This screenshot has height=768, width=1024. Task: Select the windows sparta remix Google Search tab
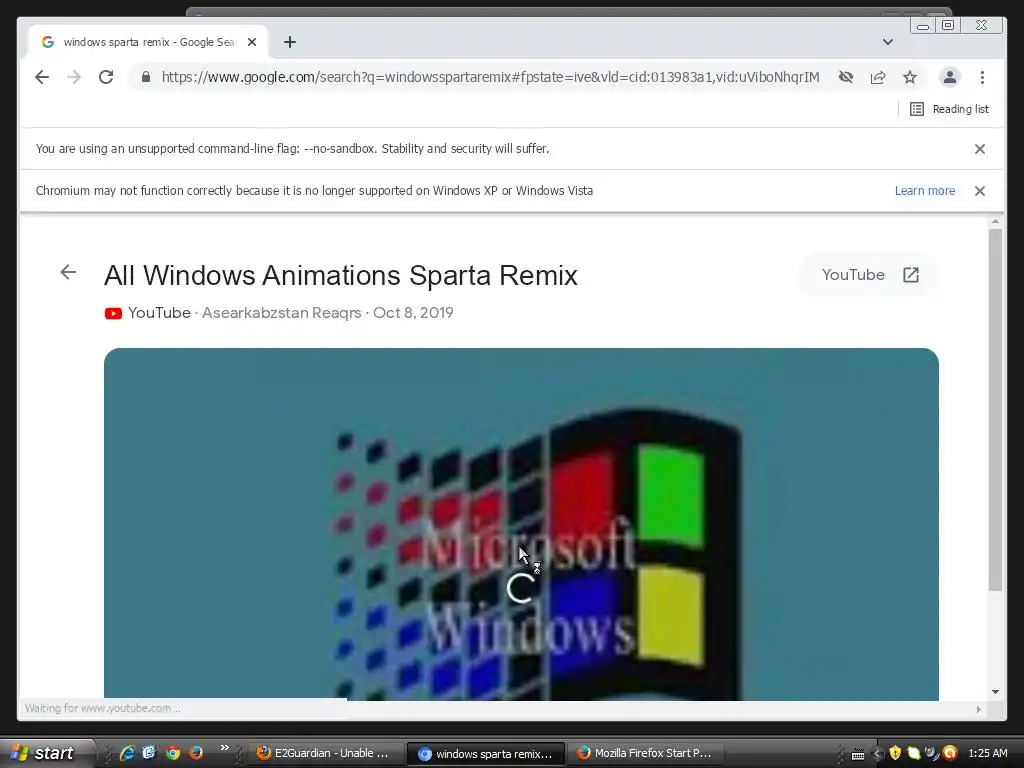[x=148, y=42]
